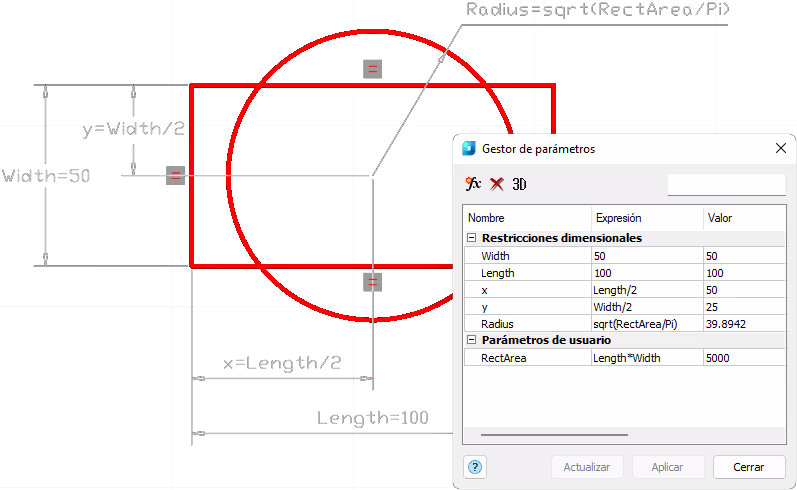Select the RectArea parameter row name
Image resolution: width=797 pixels, height=490 pixels.
(504, 358)
